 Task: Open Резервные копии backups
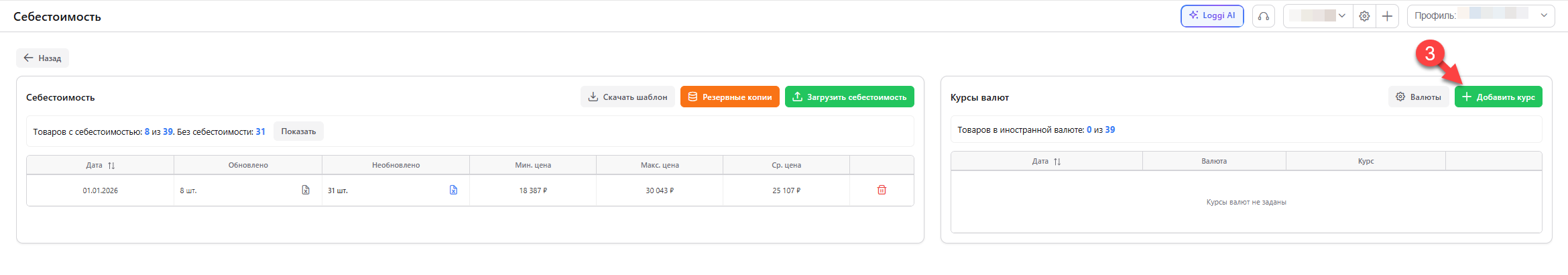pyautogui.click(x=729, y=97)
